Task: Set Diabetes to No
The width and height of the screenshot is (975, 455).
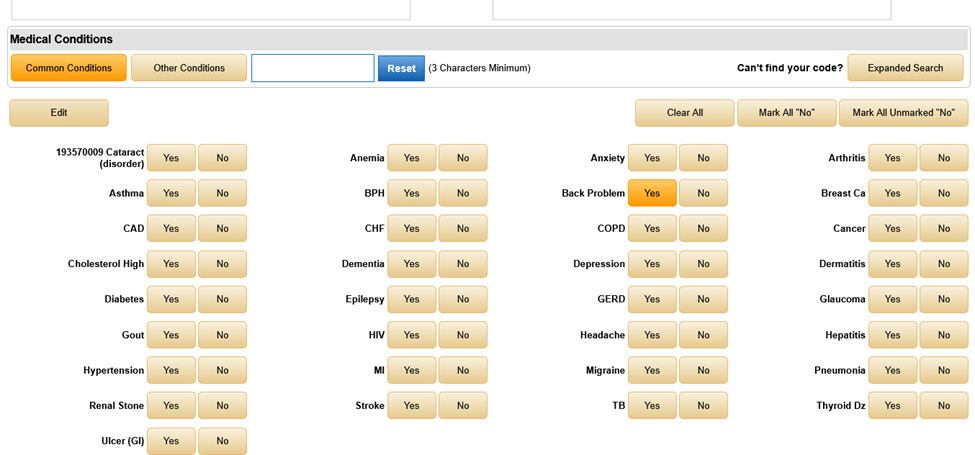Action: tap(222, 299)
